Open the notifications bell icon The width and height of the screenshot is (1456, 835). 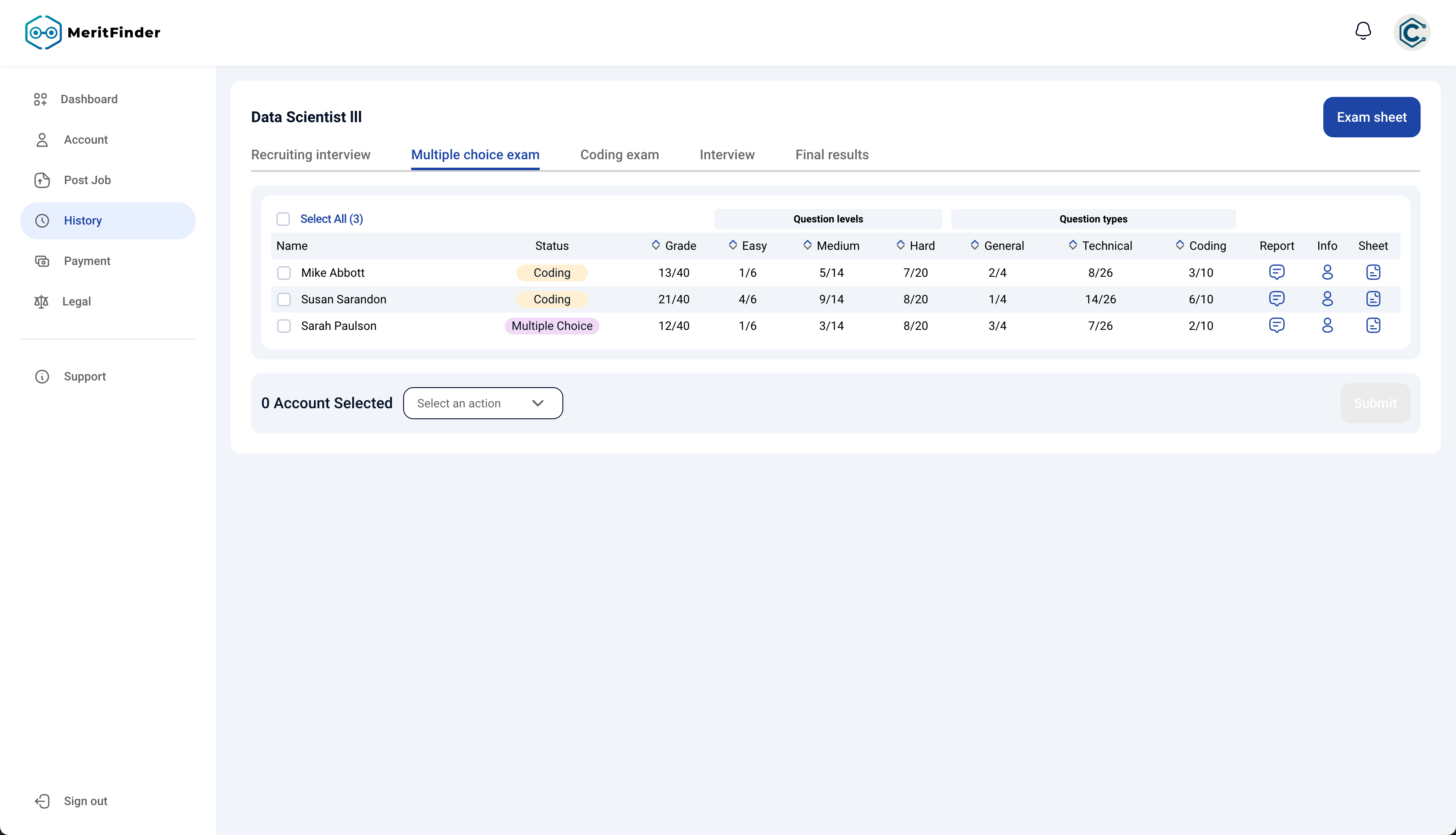click(1362, 31)
